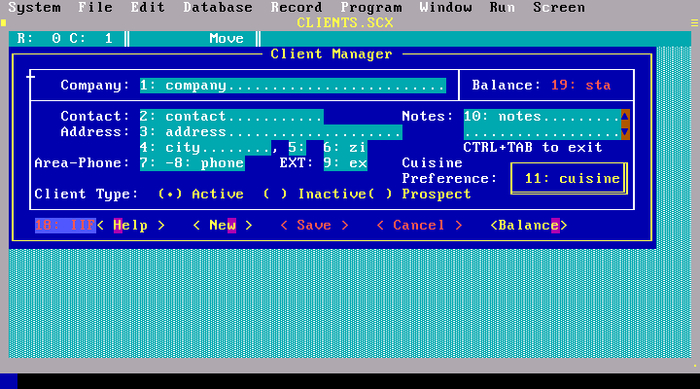Open the cuisine preference popup list

coord(569,179)
